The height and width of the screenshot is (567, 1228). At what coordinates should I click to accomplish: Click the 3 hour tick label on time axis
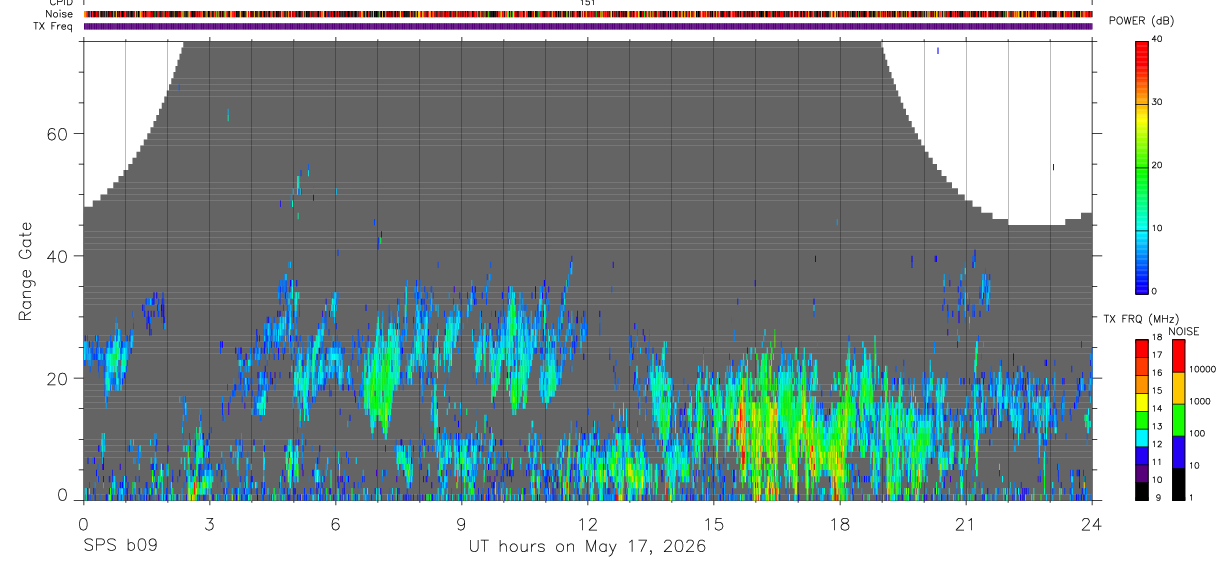click(209, 524)
